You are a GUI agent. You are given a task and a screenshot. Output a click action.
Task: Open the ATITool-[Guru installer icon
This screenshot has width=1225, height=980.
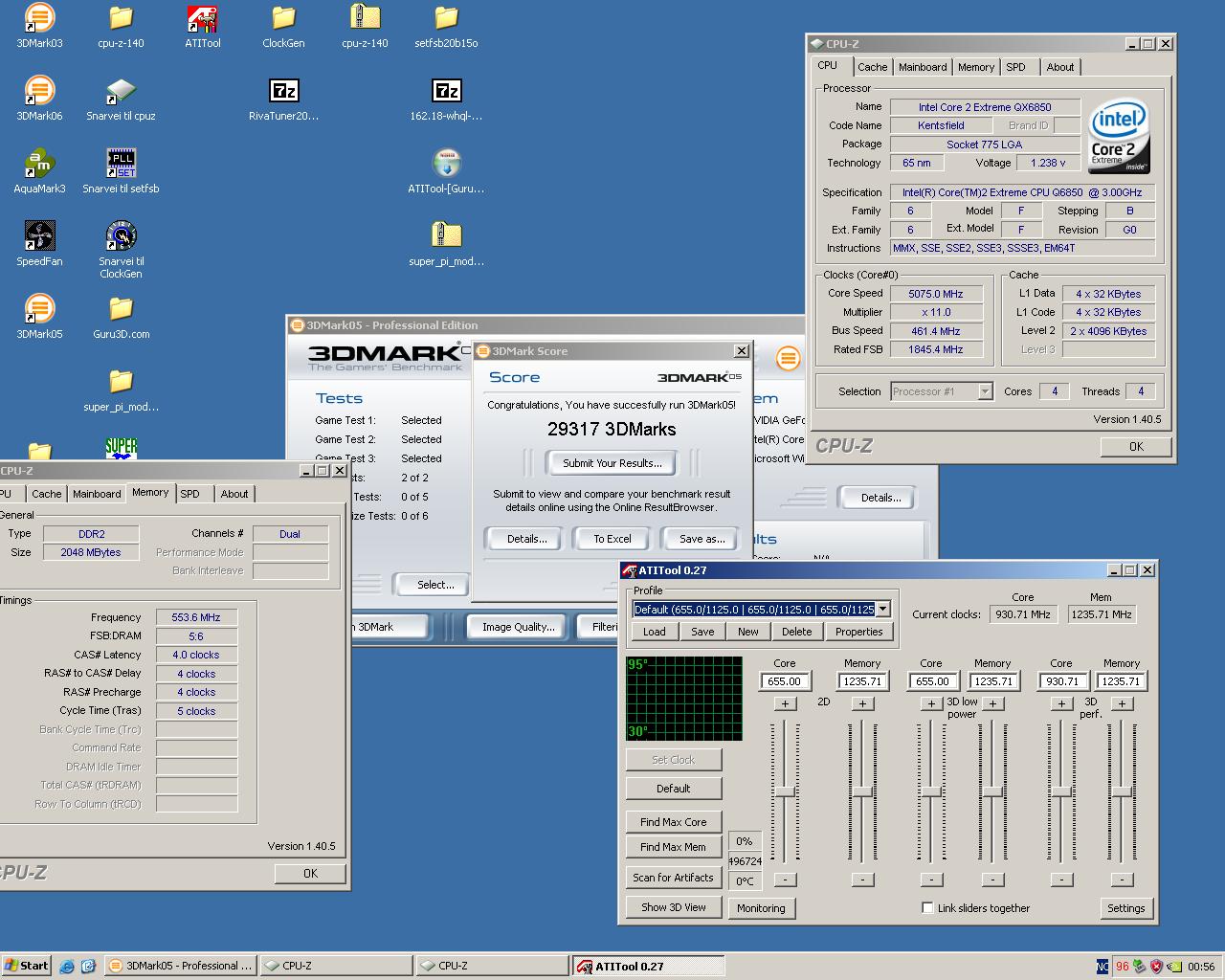tap(446, 171)
